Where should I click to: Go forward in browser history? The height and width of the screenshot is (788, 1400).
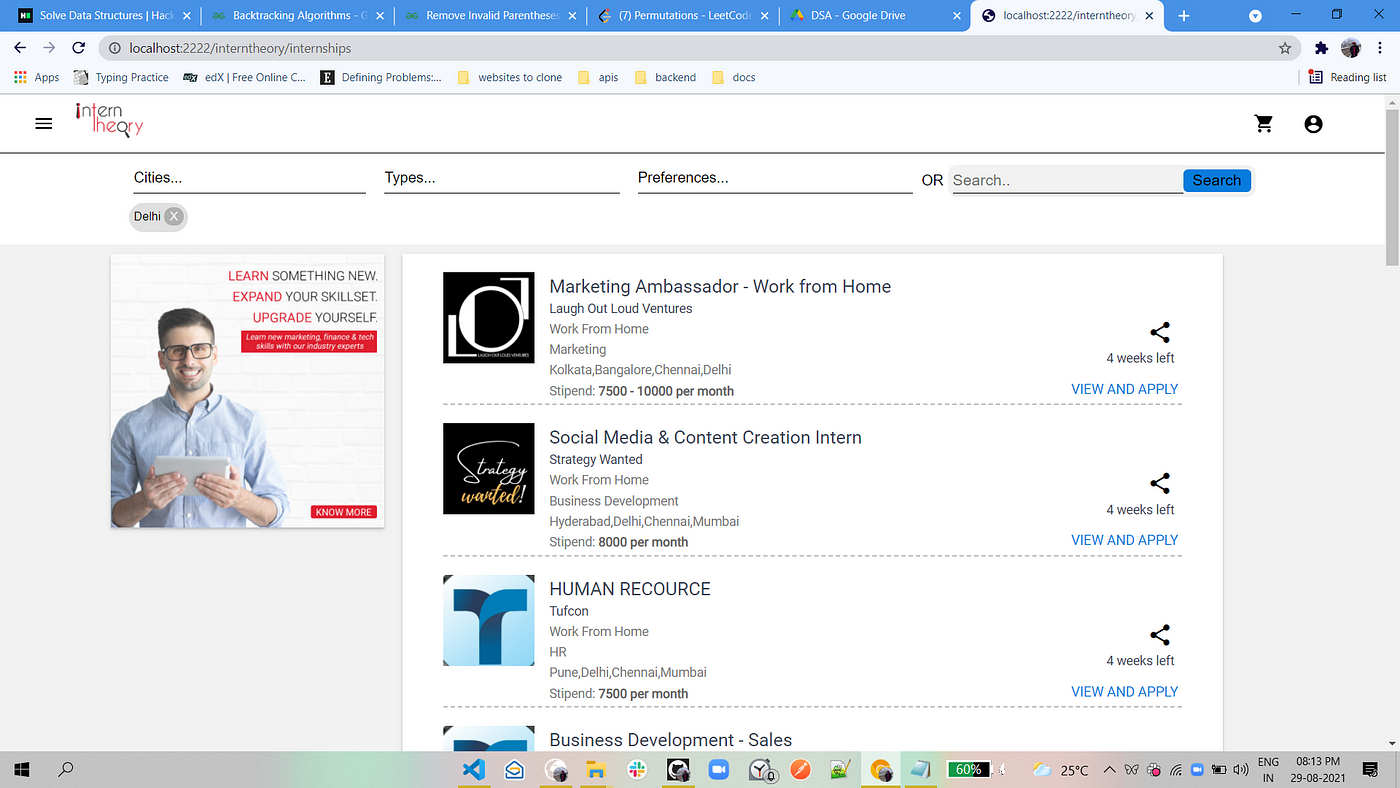(x=49, y=48)
